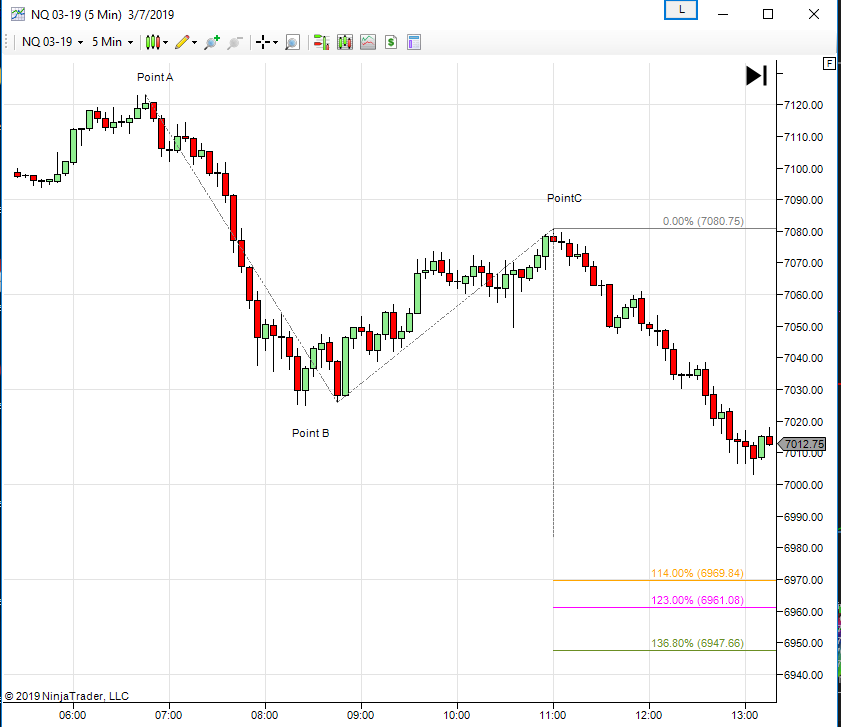841x727 pixels.
Task: Click the zoom in magnifier icon
Action: [212, 42]
